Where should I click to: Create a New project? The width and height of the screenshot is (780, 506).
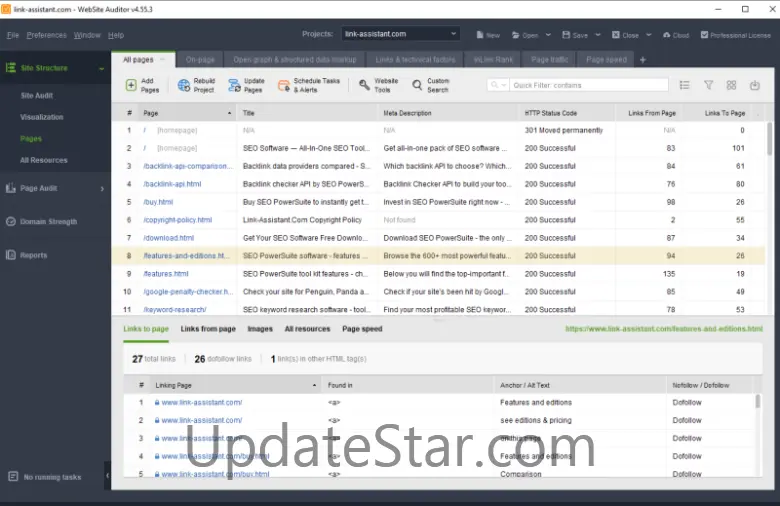pos(488,35)
